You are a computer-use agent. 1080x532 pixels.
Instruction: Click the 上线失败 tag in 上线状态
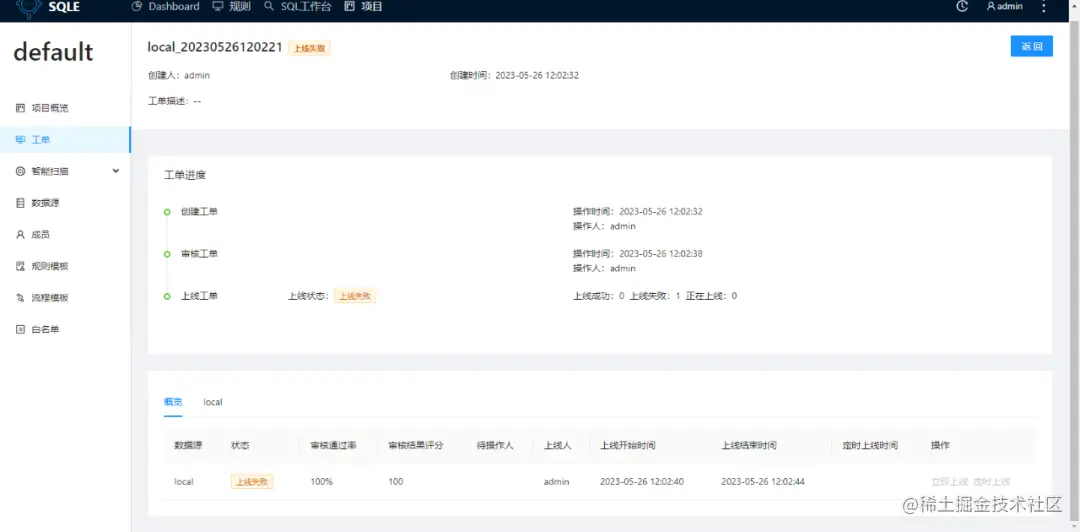pos(355,296)
